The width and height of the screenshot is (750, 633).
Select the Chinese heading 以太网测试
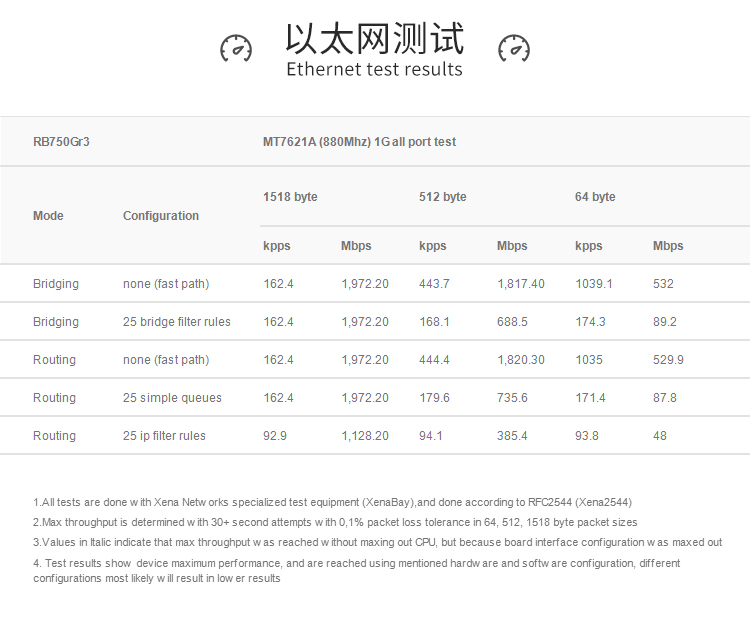375,38
